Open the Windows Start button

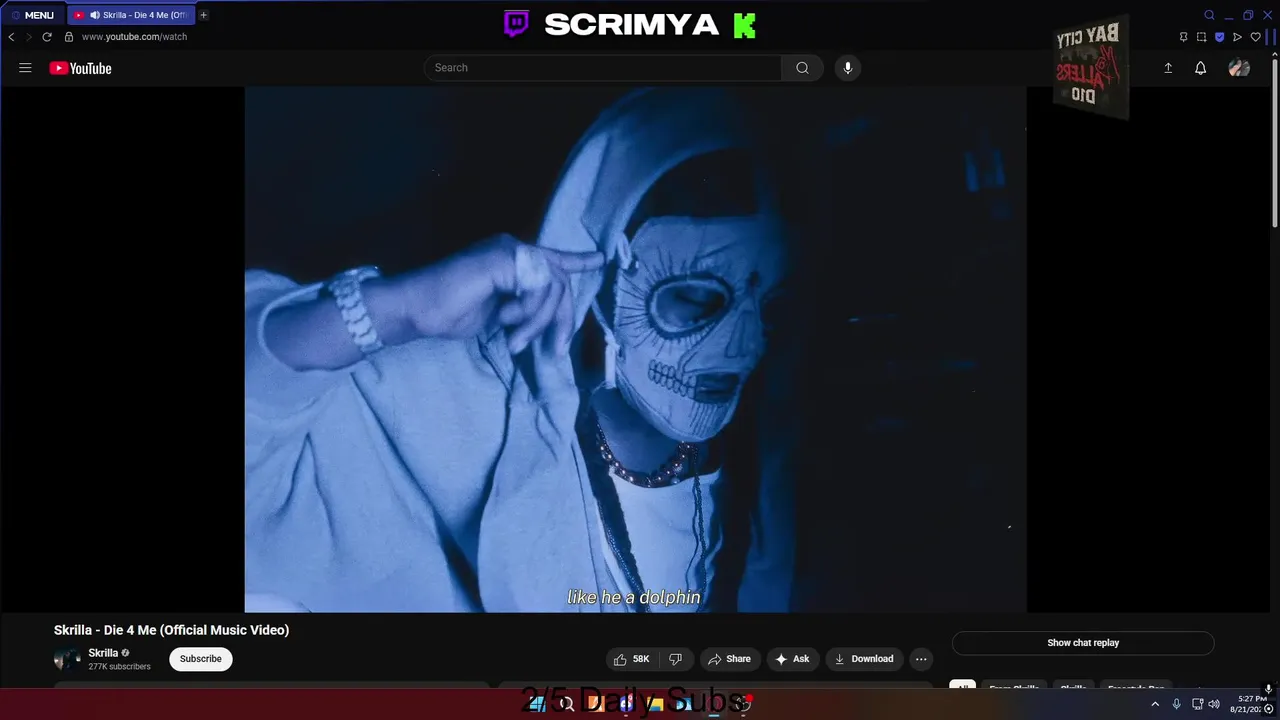(538, 704)
